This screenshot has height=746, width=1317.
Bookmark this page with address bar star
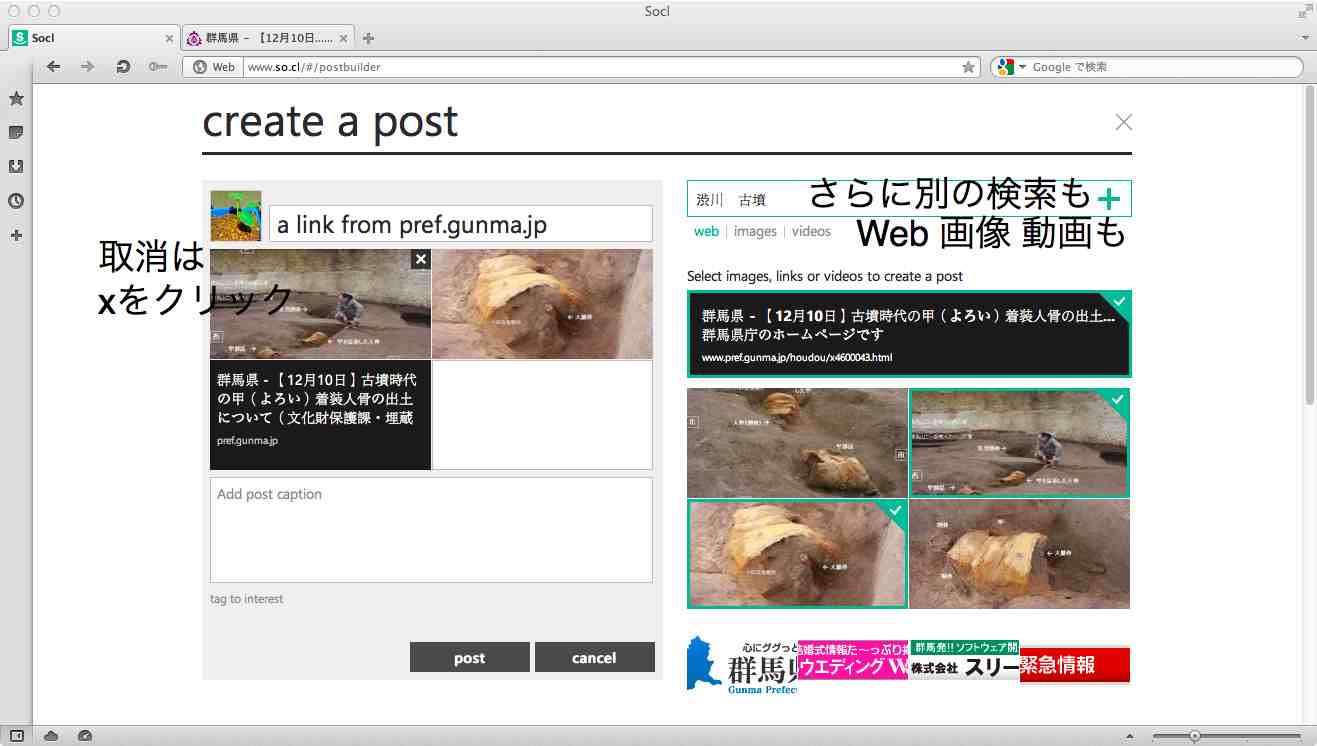point(968,67)
